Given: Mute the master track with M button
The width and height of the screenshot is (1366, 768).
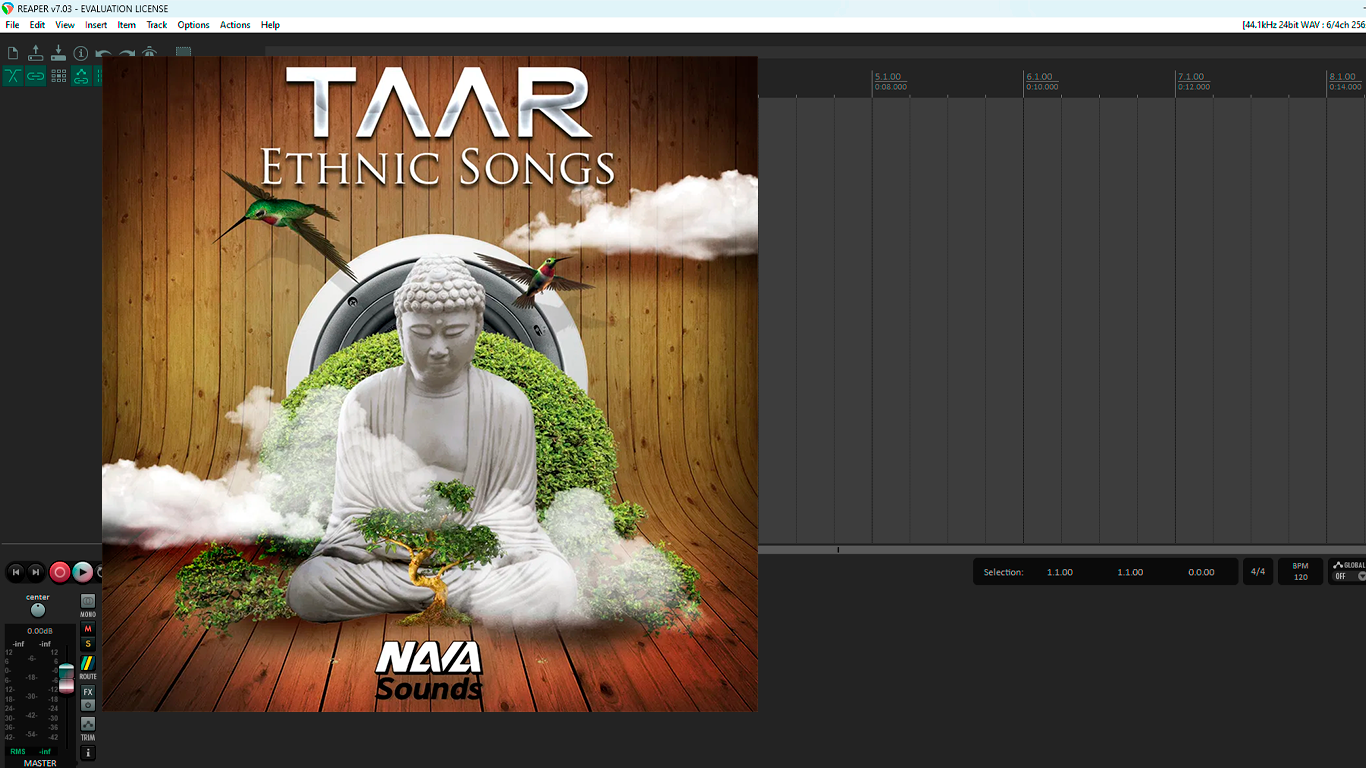Looking at the screenshot, I should click(88, 629).
